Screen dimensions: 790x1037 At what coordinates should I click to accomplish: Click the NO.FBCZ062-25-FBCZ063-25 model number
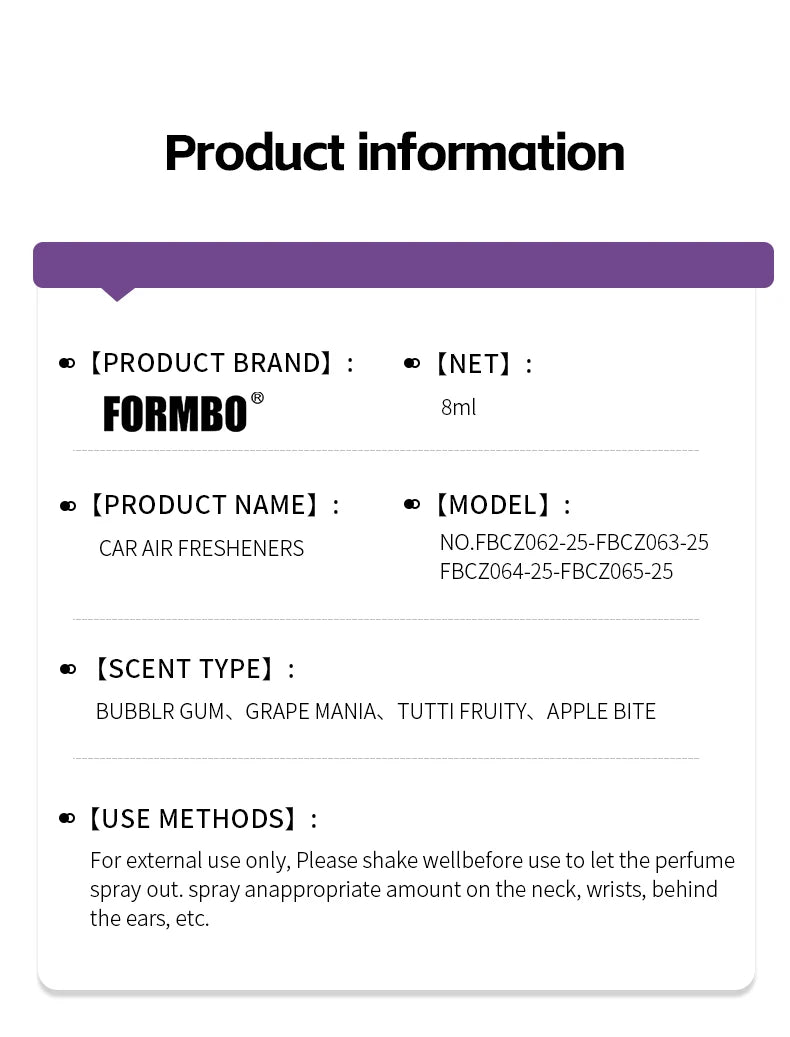tap(574, 542)
